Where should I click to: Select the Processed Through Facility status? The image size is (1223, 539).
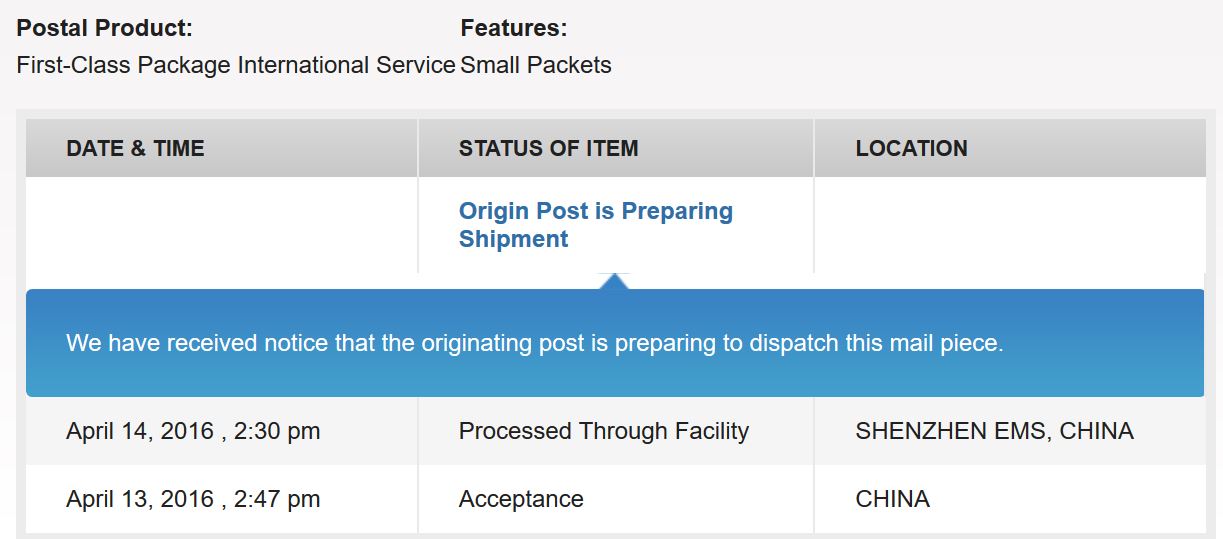(603, 431)
